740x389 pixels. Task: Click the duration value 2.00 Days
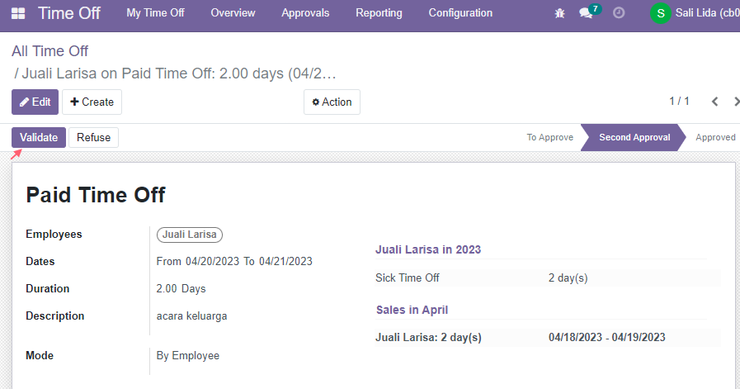point(181,288)
